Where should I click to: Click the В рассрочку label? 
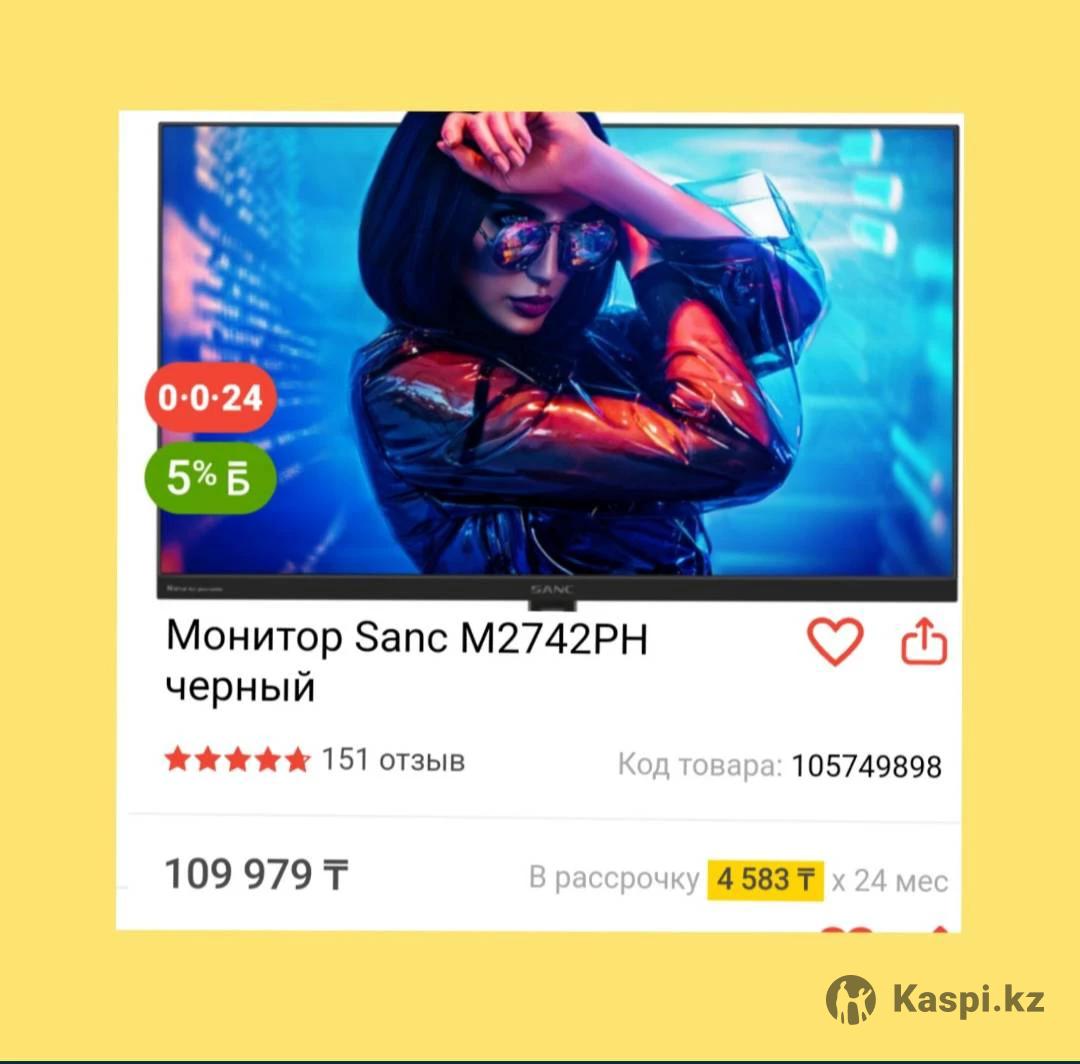[614, 879]
